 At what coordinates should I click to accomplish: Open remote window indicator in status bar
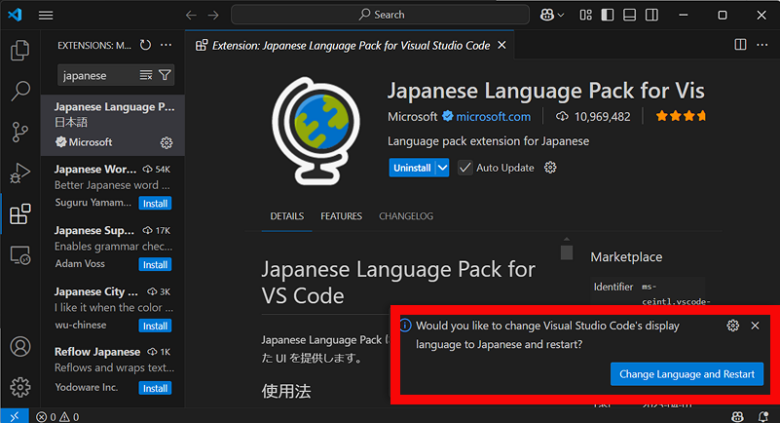tap(15, 416)
